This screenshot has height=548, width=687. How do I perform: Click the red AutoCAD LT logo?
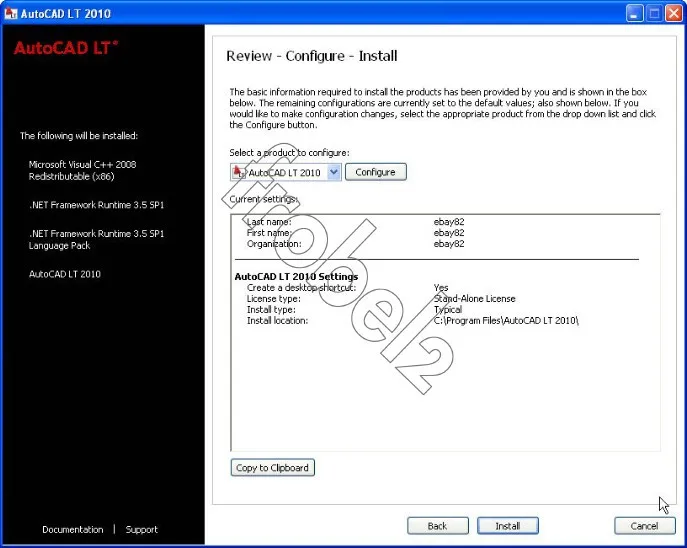pos(66,48)
